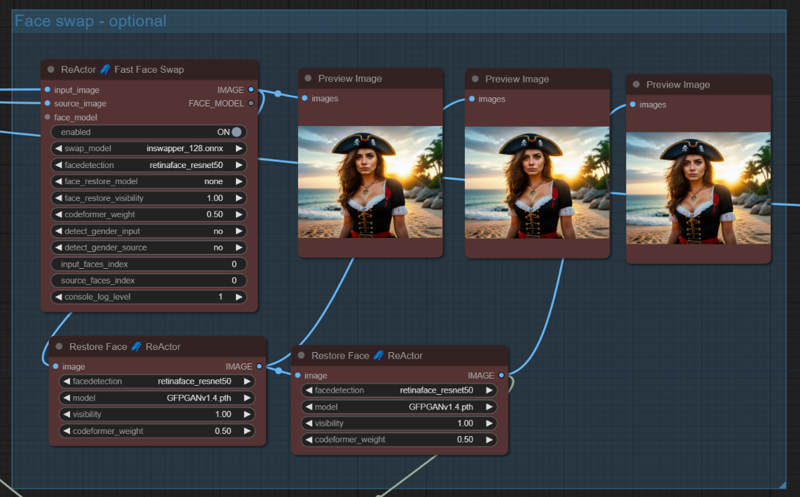The width and height of the screenshot is (800, 497).
Task: Click the right Restore Face IMAGE output port
Action: point(502,375)
